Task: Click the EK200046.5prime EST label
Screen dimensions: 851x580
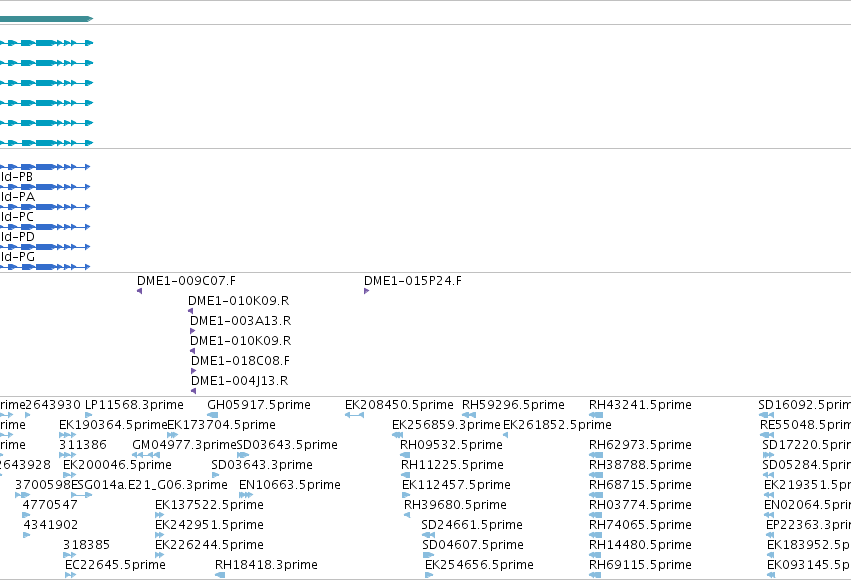Action: 117,465
